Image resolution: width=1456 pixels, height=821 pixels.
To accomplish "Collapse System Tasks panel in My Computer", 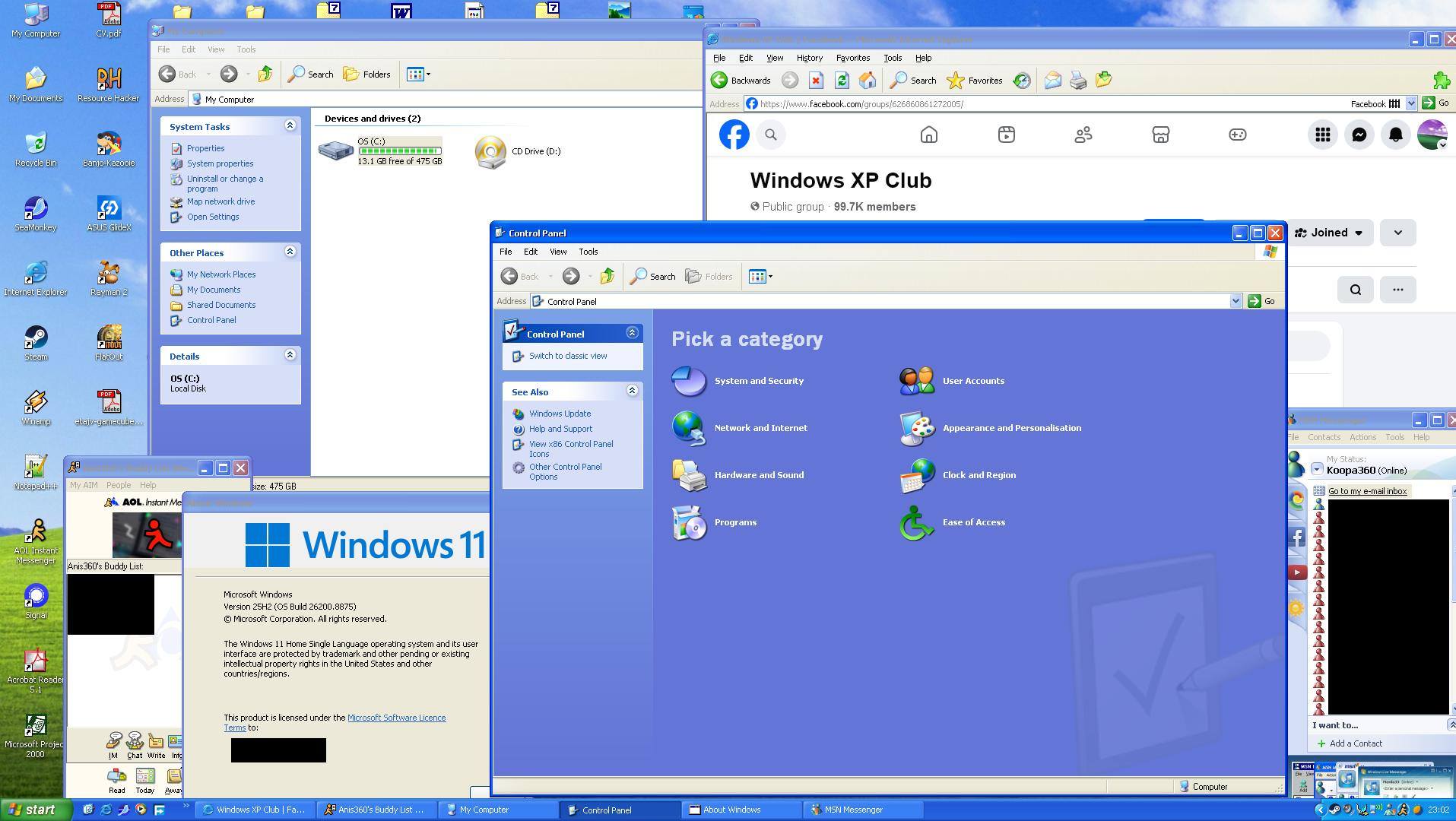I will pos(290,125).
